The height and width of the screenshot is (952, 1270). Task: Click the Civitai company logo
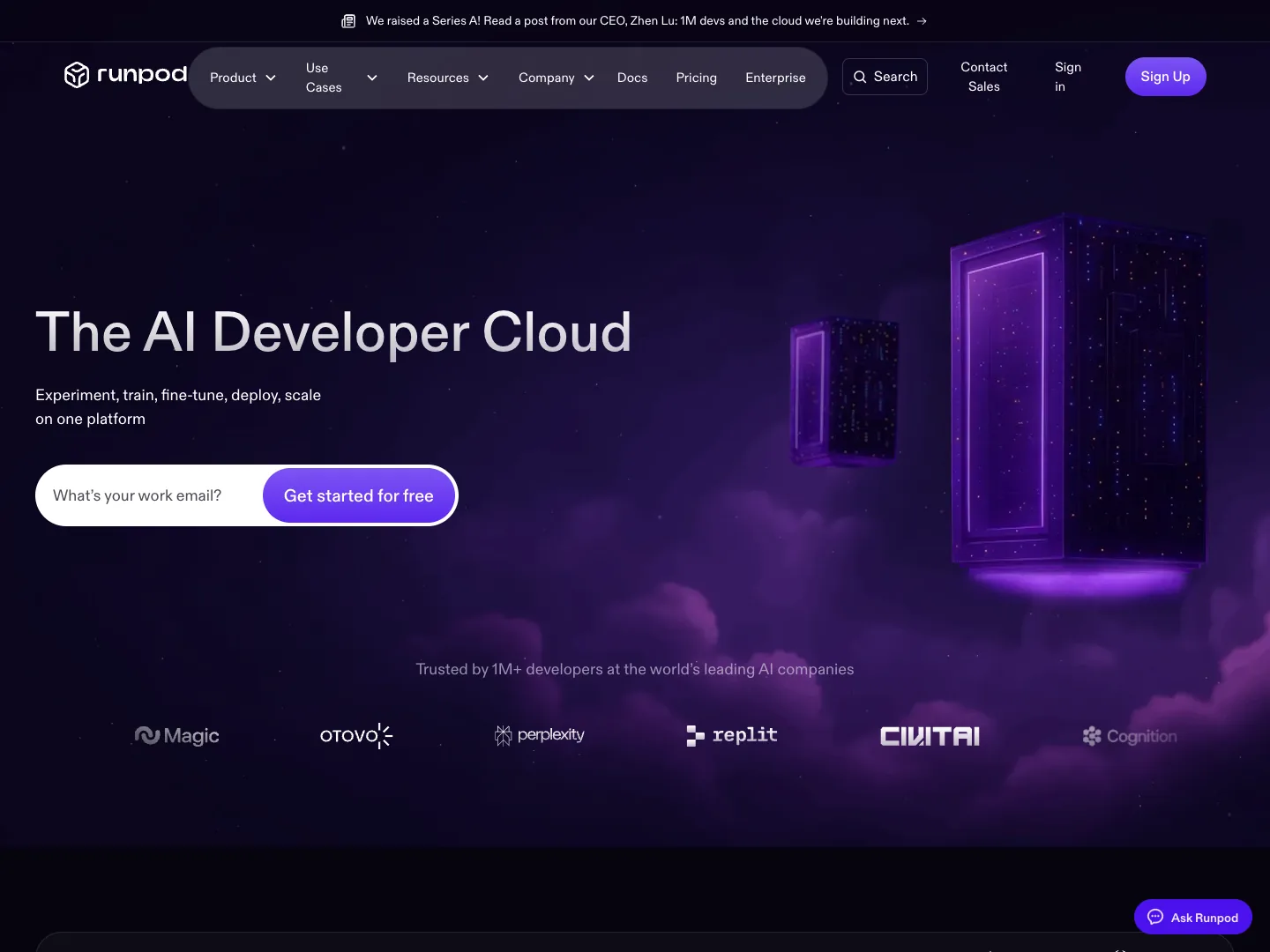tap(930, 736)
